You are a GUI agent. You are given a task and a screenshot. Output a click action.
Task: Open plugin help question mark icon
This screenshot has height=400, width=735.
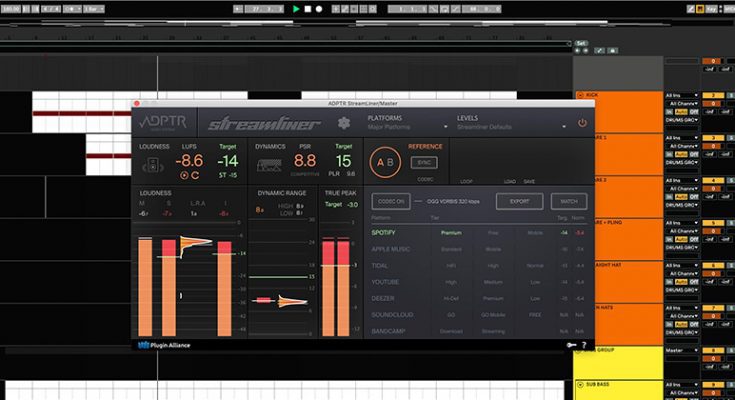click(583, 346)
